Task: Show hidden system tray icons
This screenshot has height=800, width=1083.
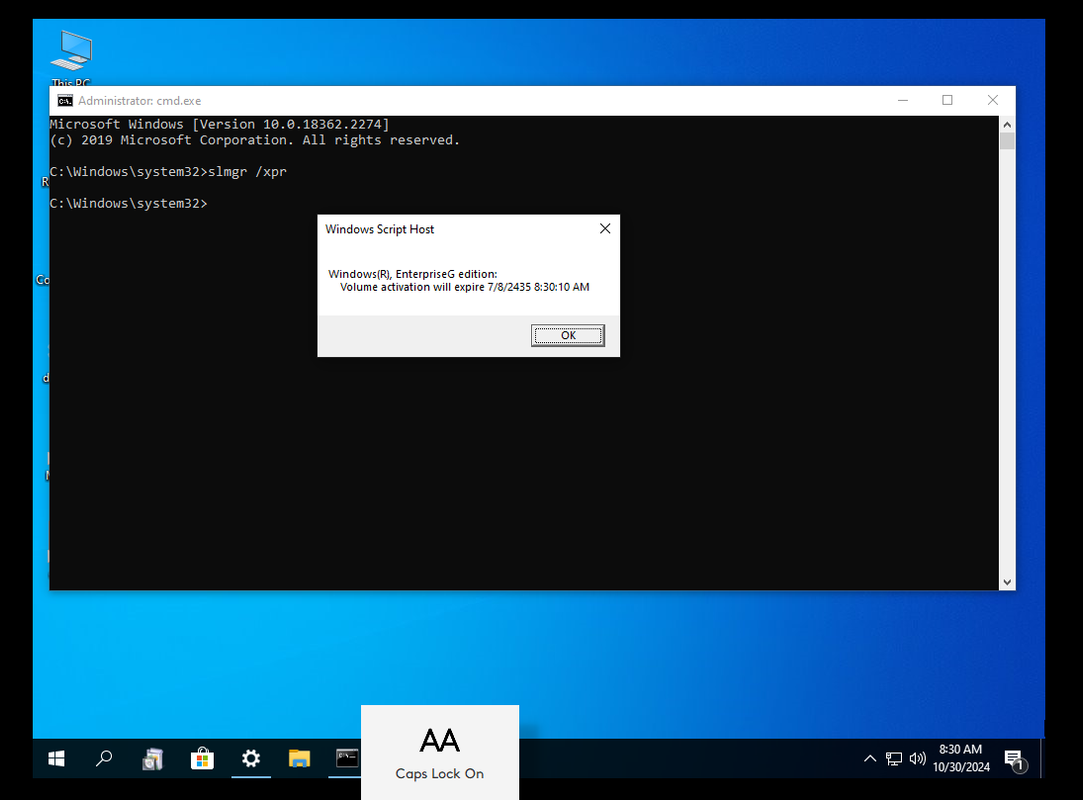Action: click(870, 759)
